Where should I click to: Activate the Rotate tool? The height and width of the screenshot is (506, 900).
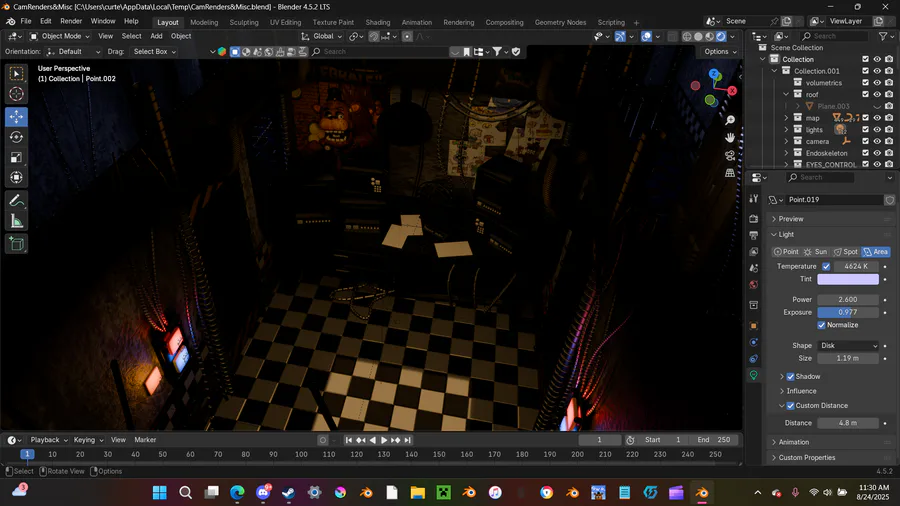tap(16, 137)
